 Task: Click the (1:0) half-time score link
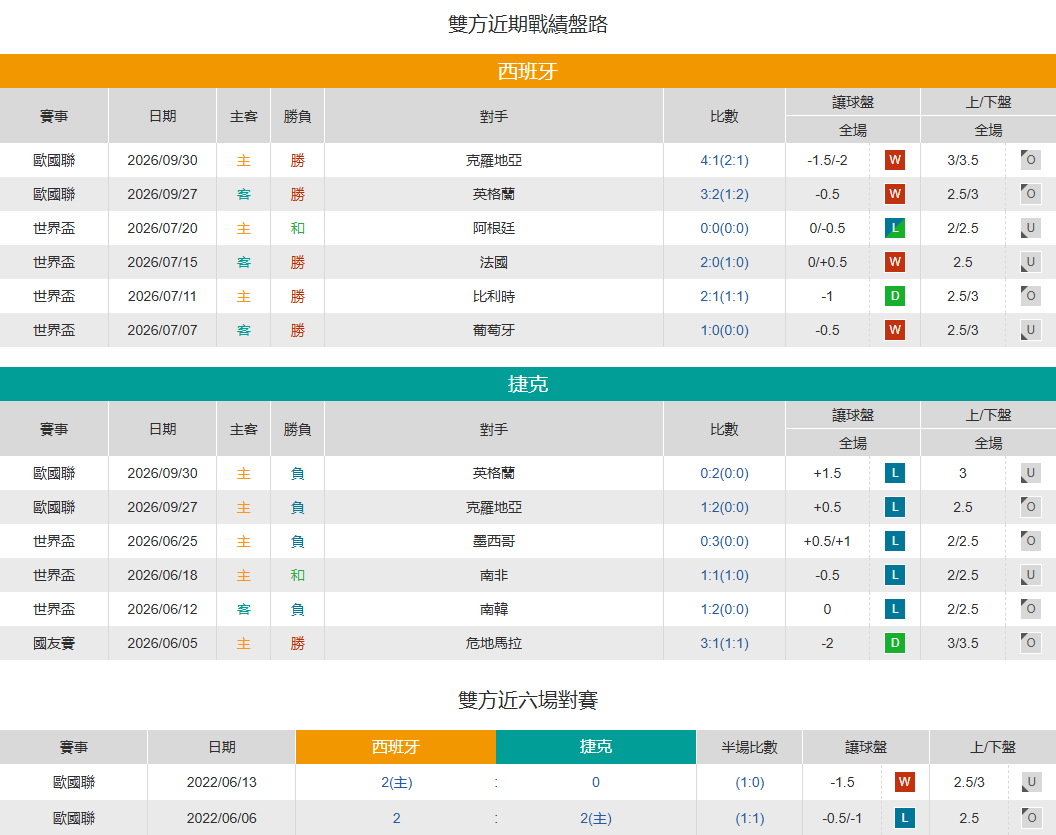click(x=750, y=782)
